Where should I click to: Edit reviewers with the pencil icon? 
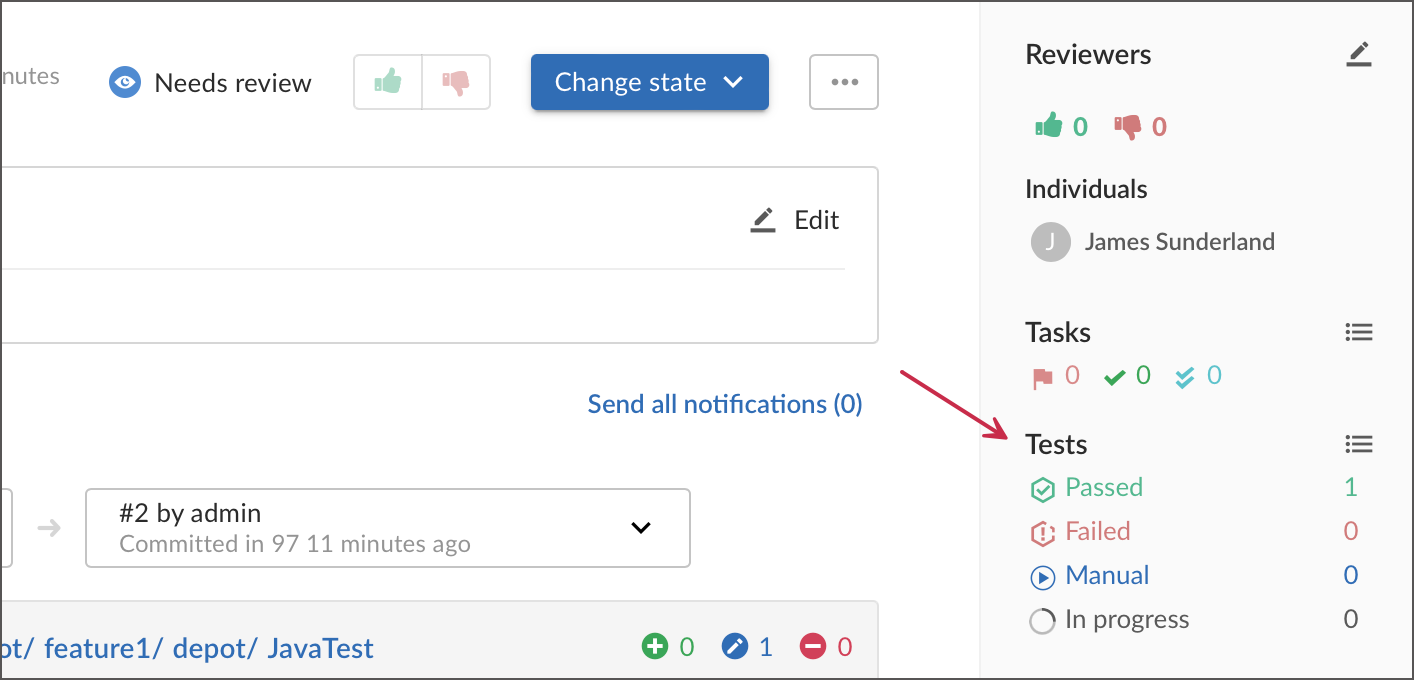pyautogui.click(x=1358, y=55)
